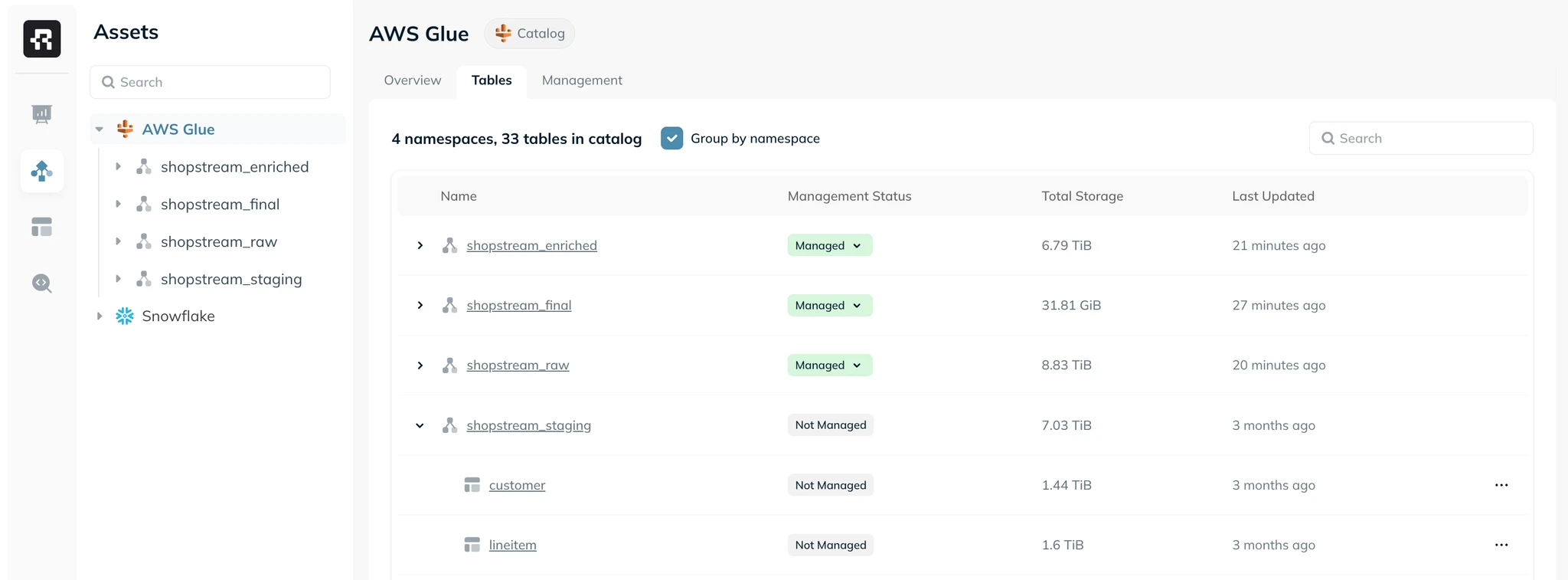Click namespace icon beside shopstream_enriched in the tree
The width and height of the screenshot is (1568, 580).
coord(144,166)
